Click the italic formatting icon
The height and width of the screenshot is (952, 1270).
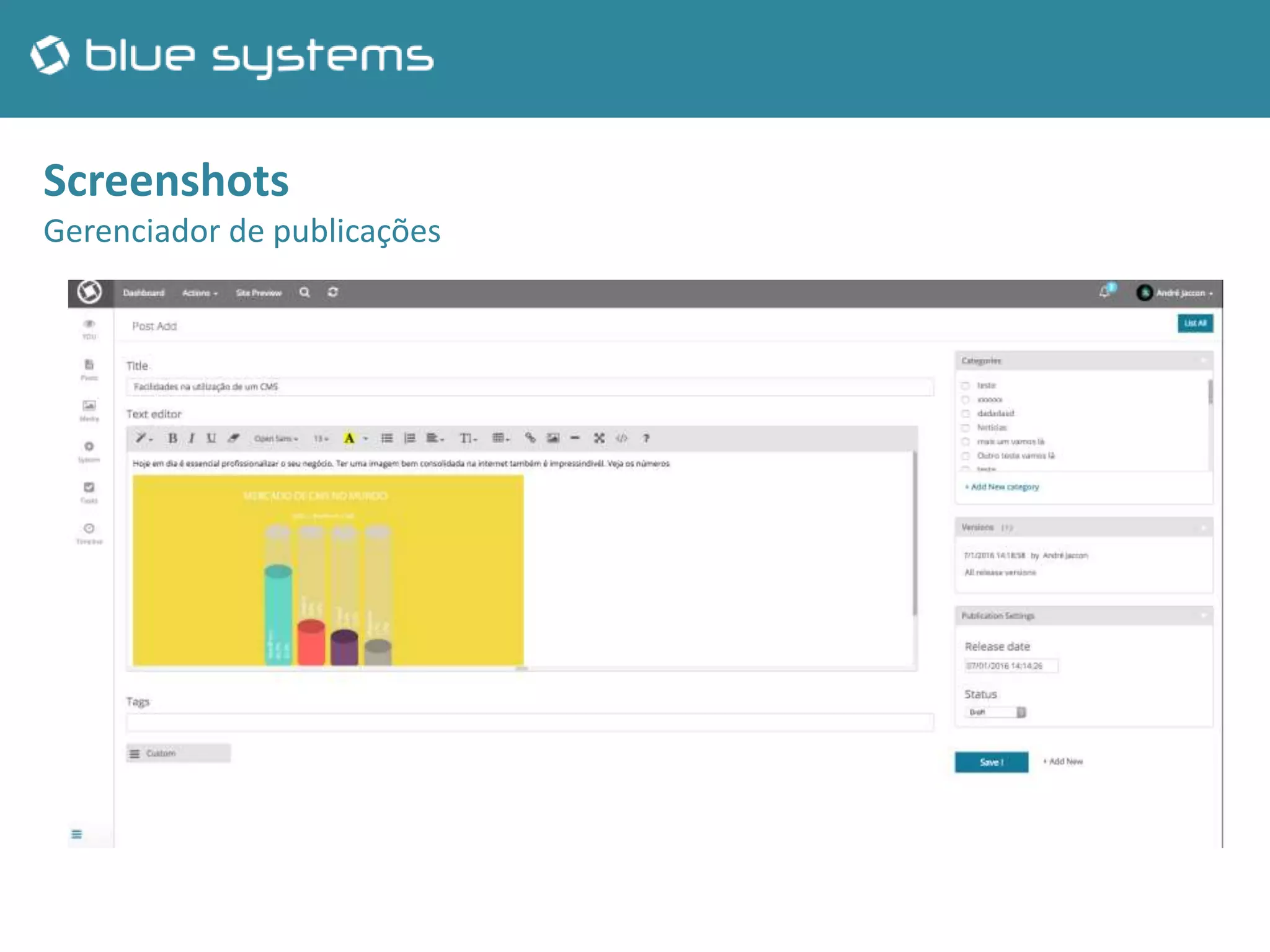pos(192,438)
